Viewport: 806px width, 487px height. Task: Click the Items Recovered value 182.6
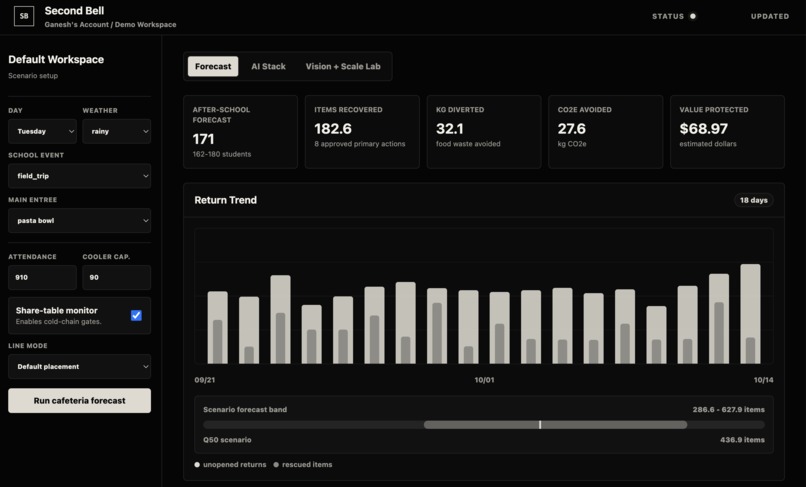point(333,129)
